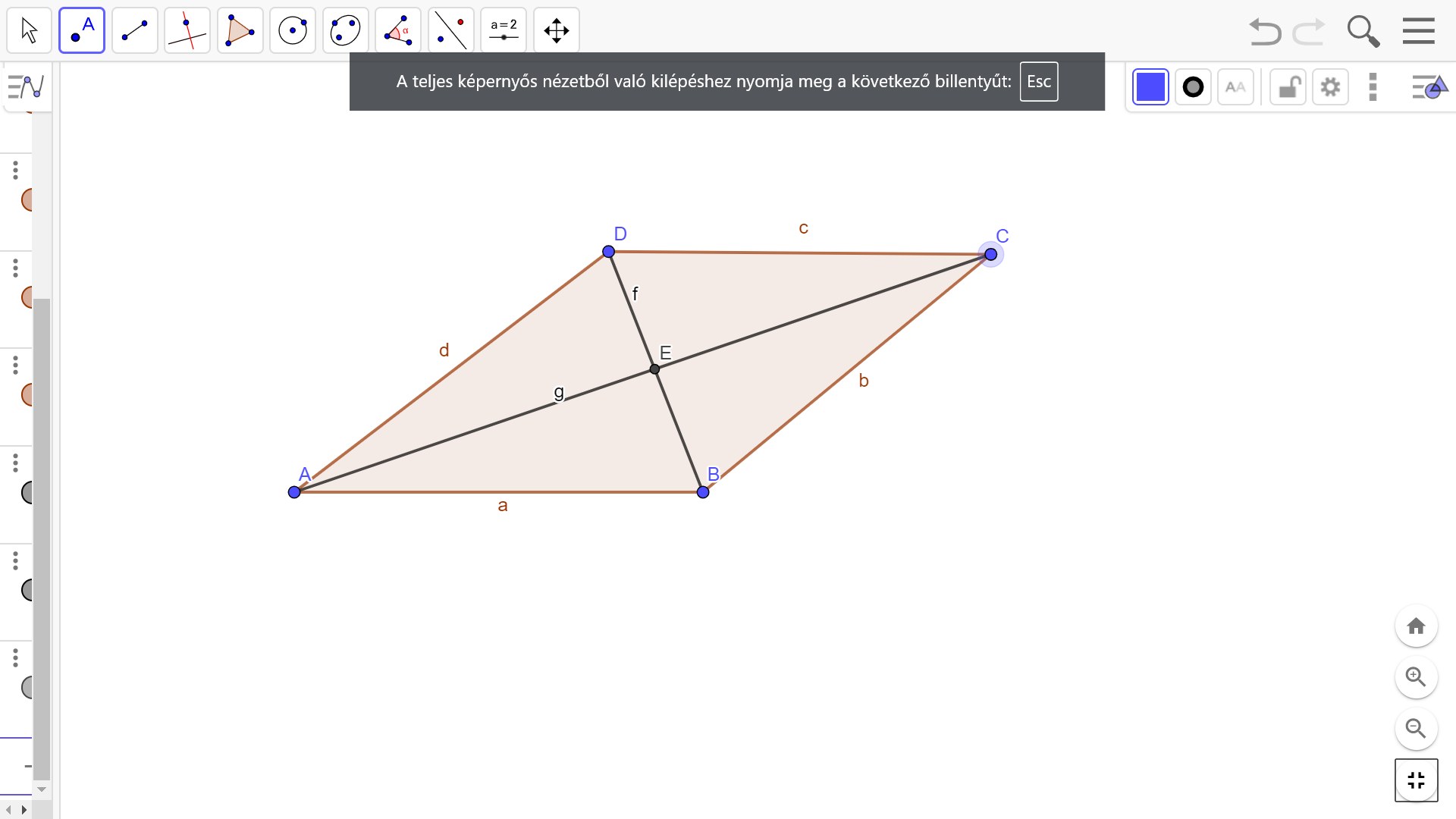Select the Reflect about line tool
The width and height of the screenshot is (1456, 819).
pyautogui.click(x=450, y=30)
